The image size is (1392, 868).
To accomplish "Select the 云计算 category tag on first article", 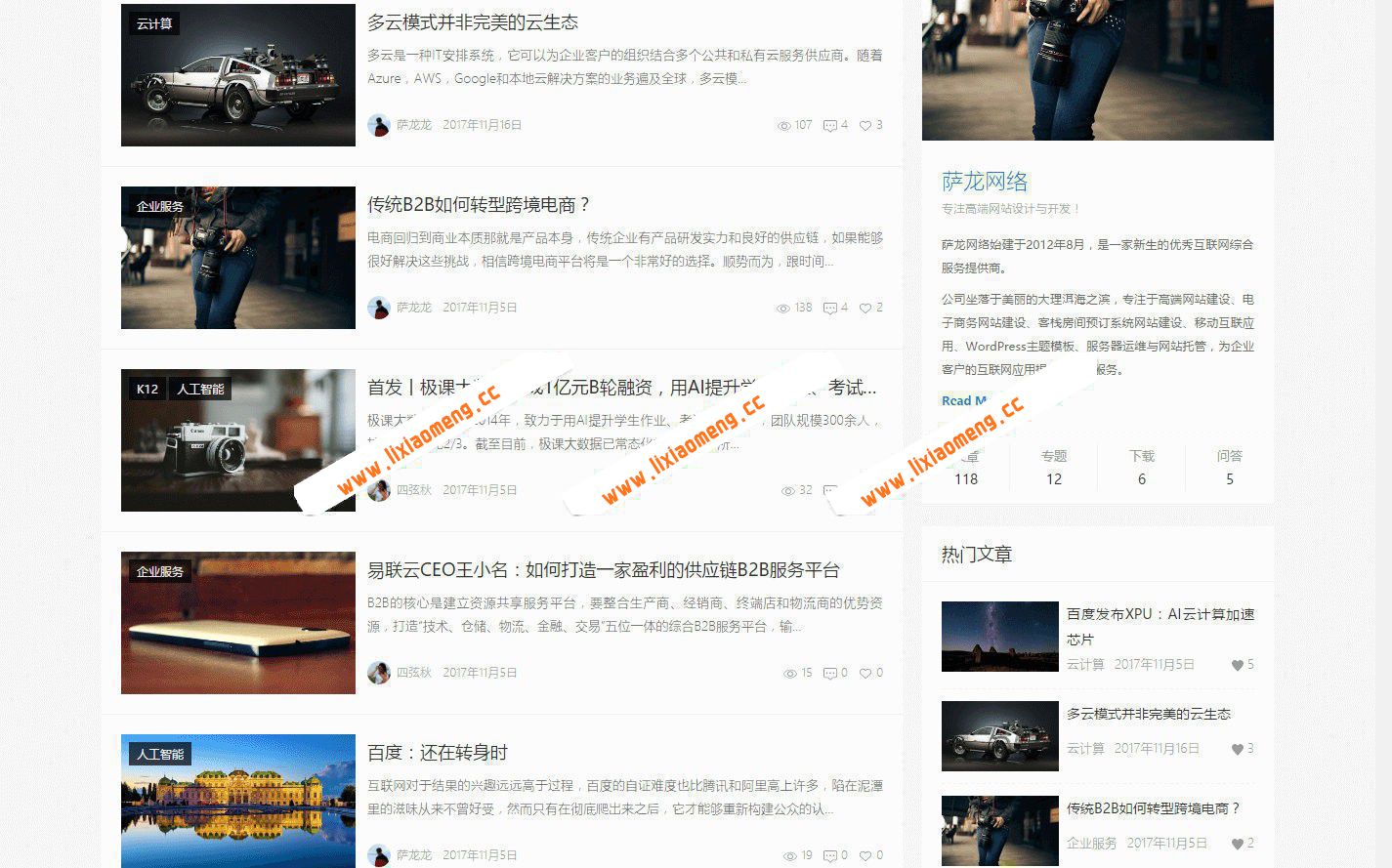I will point(152,23).
